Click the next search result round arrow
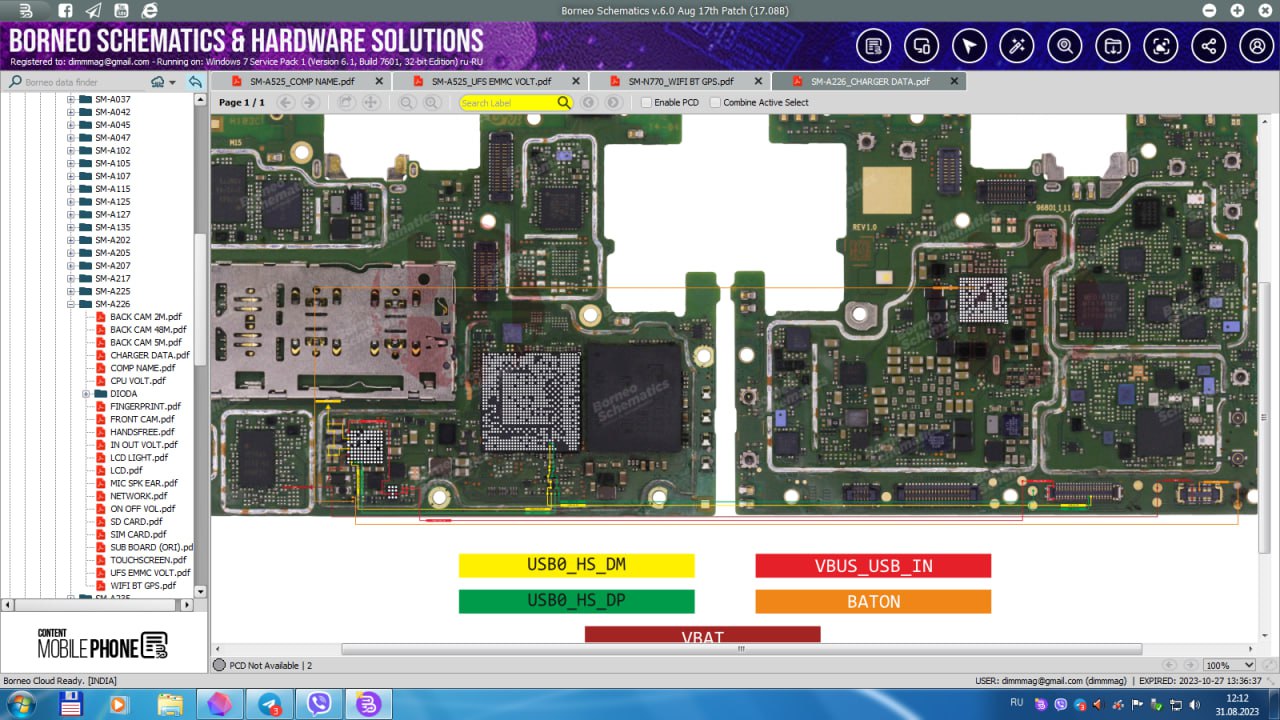 (x=613, y=102)
